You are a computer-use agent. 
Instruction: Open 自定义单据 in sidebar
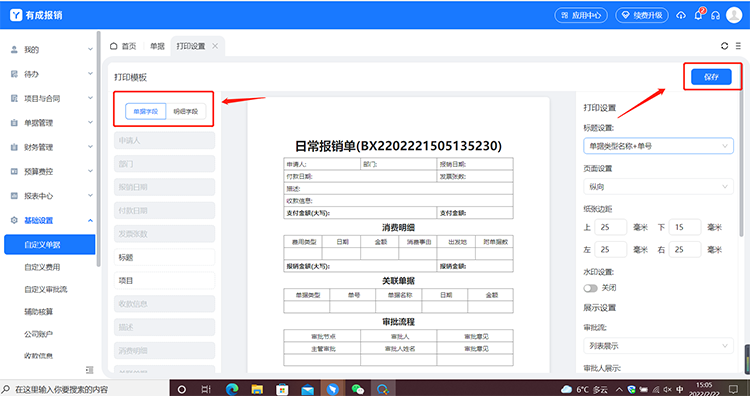pyautogui.click(x=50, y=244)
